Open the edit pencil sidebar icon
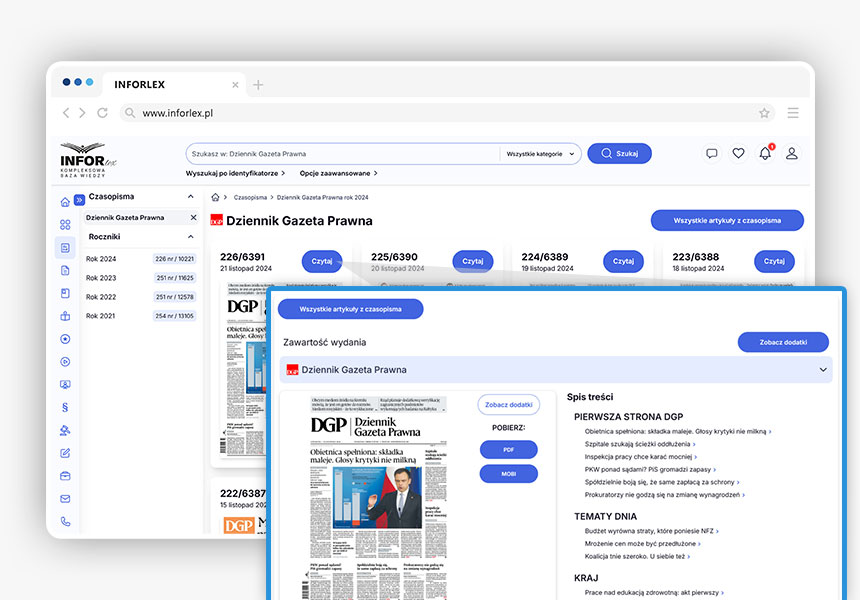The width and height of the screenshot is (860, 600). [x=65, y=453]
